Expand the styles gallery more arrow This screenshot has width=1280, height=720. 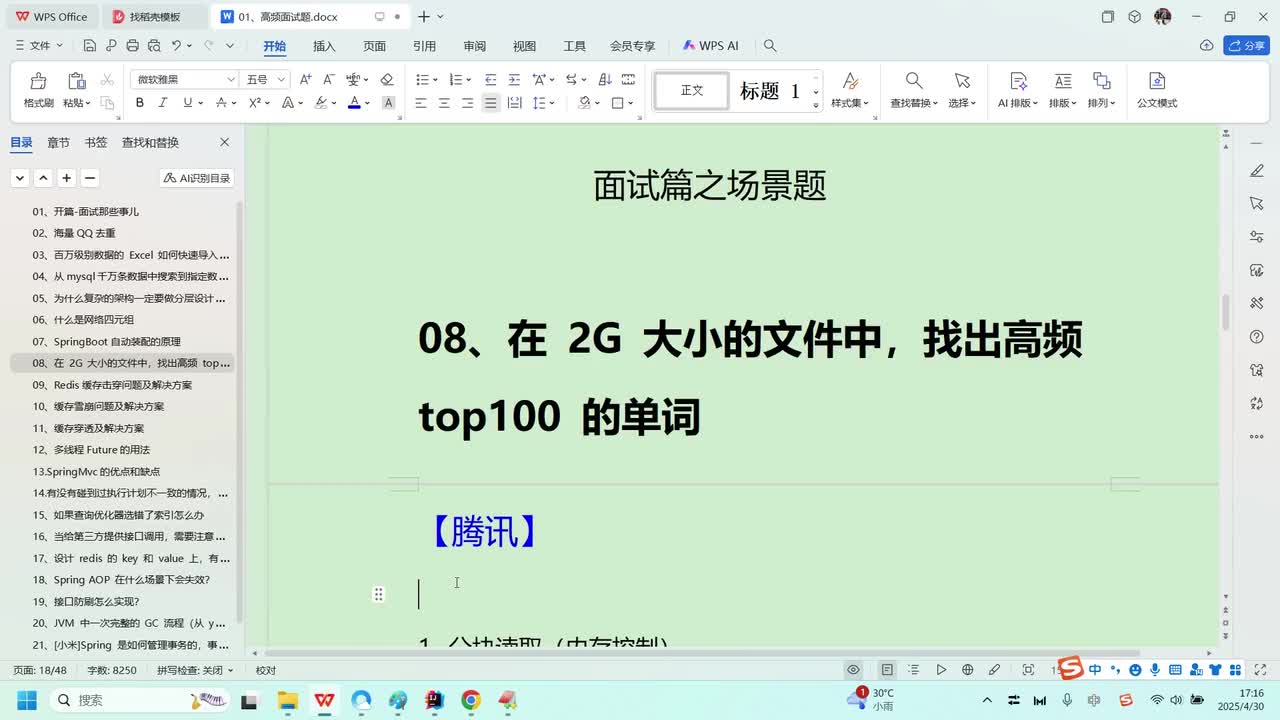(x=816, y=104)
